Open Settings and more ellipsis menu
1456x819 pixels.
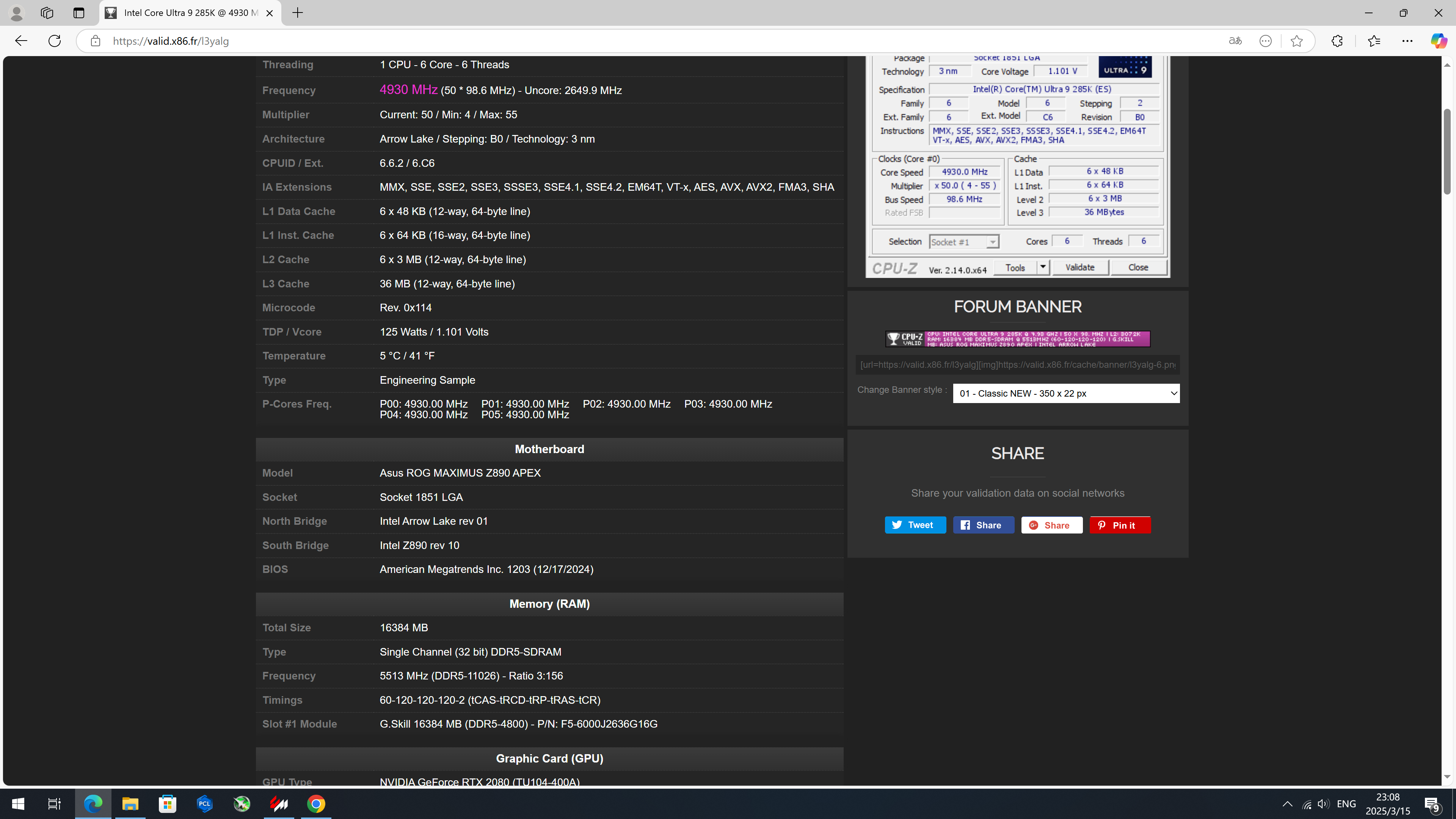(1407, 41)
